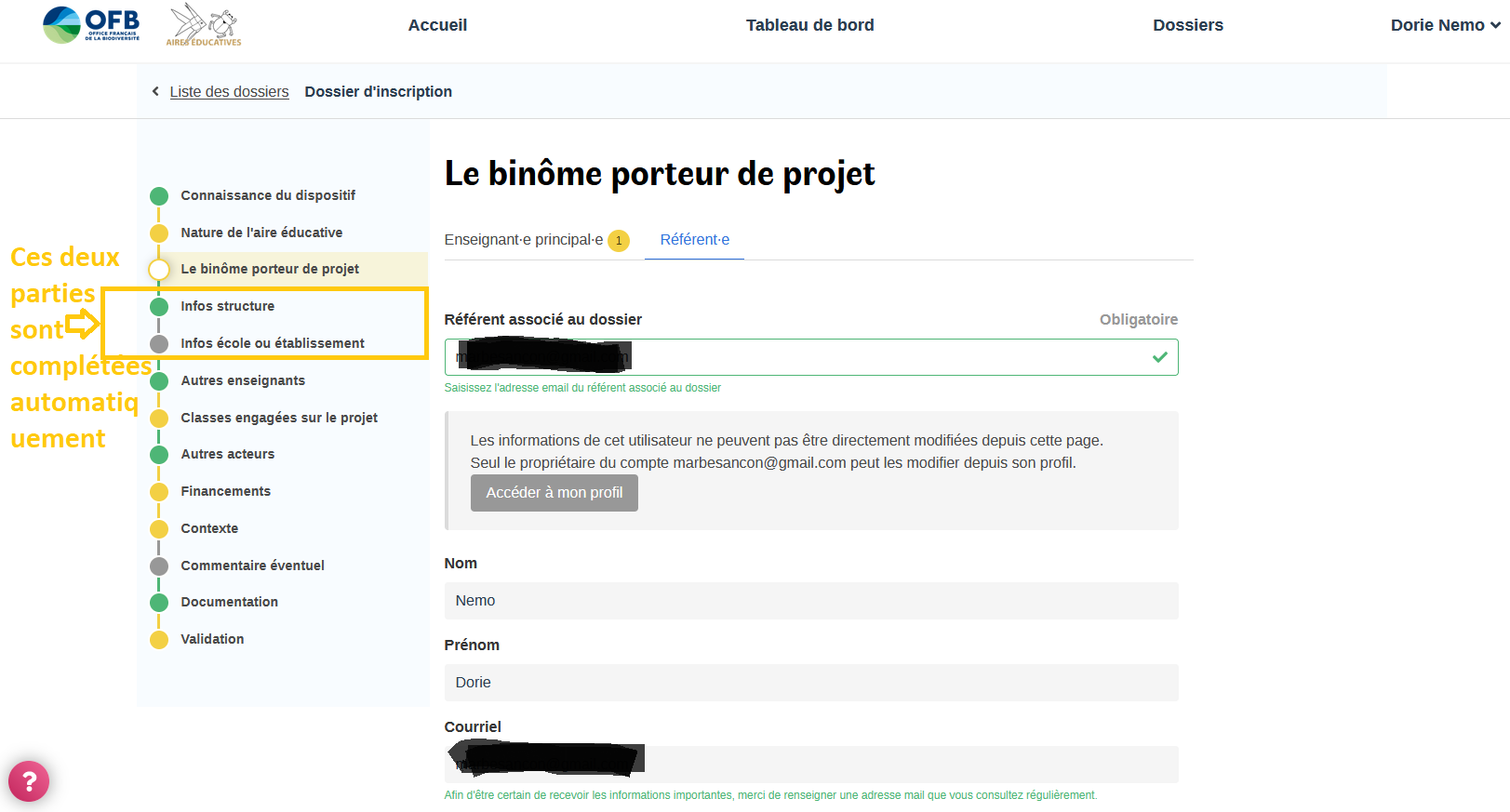This screenshot has height=812, width=1510.
Task: Open the Accueil menu item
Action: pyautogui.click(x=437, y=25)
